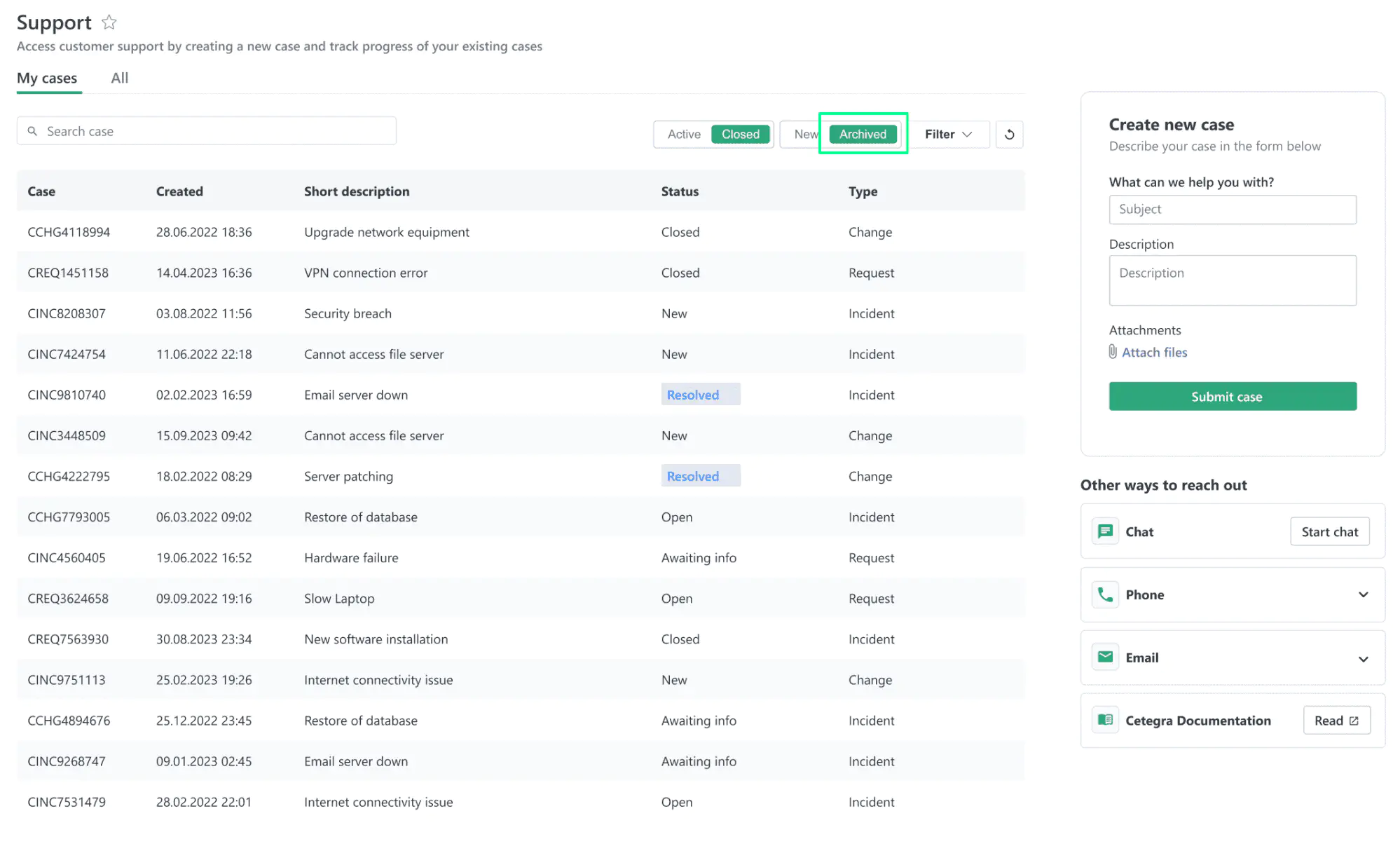The image size is (1400, 851).
Task: Click the Start chat button
Action: point(1329,531)
